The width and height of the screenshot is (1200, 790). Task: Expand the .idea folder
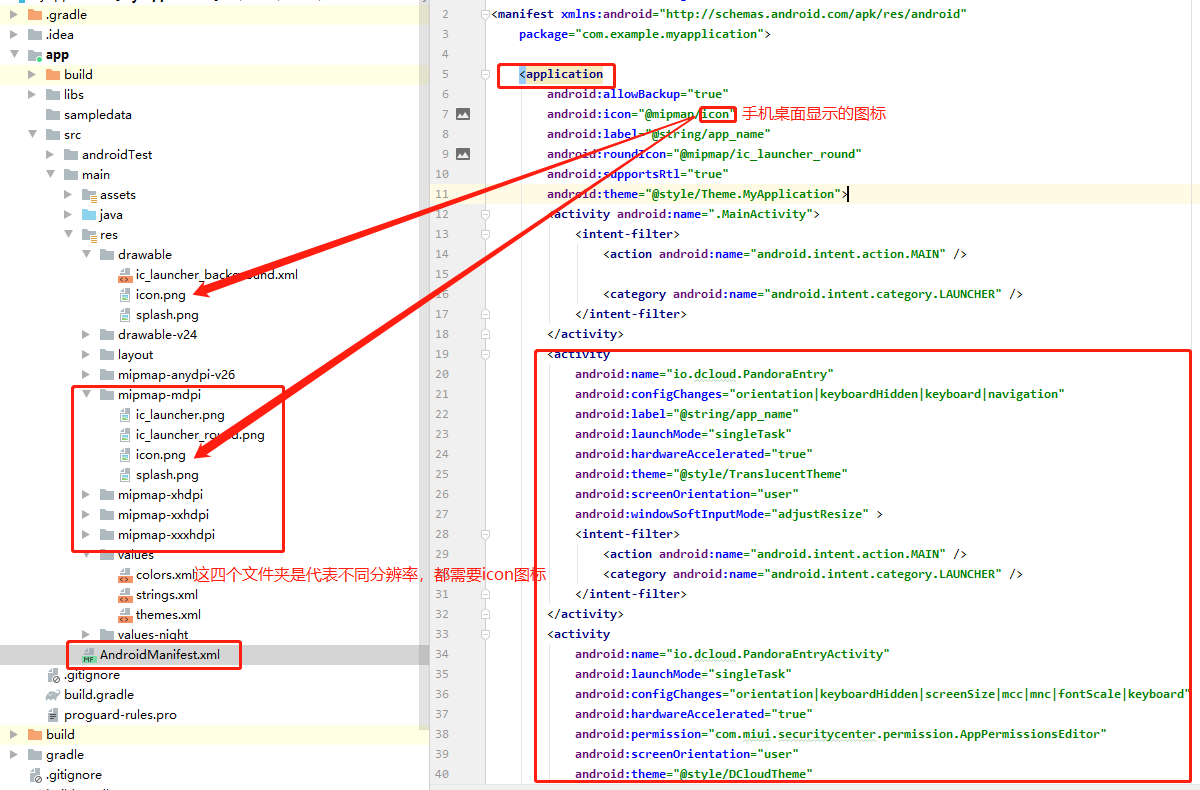coord(14,35)
